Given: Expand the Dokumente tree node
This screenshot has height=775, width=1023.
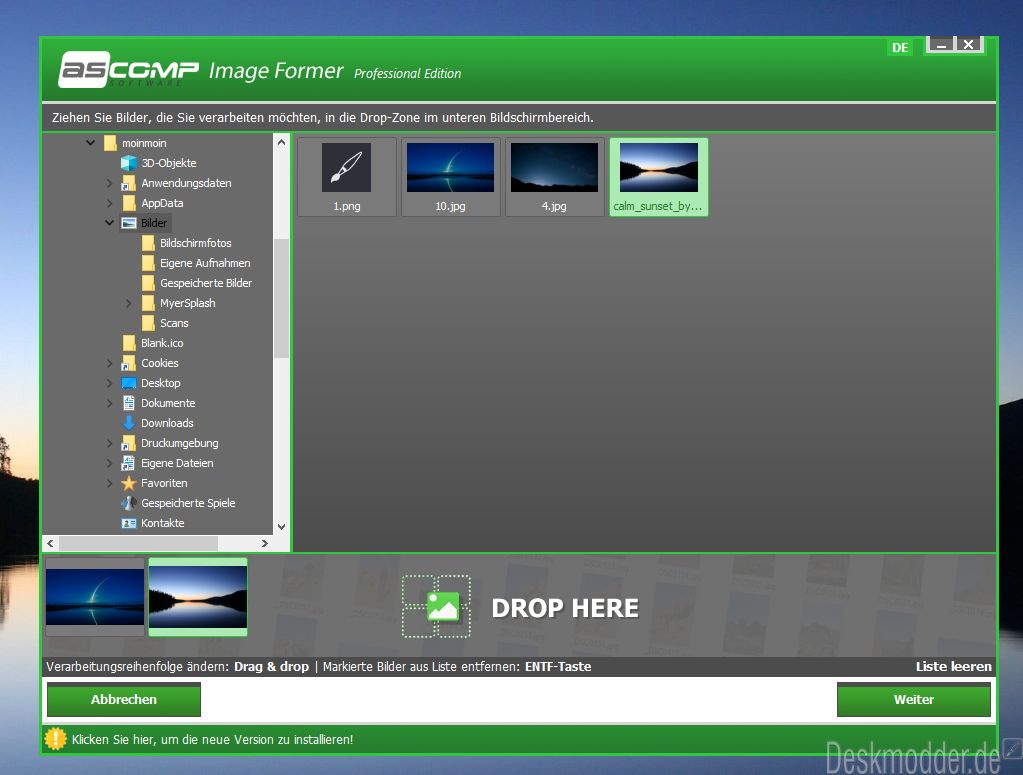Looking at the screenshot, I should (x=110, y=403).
